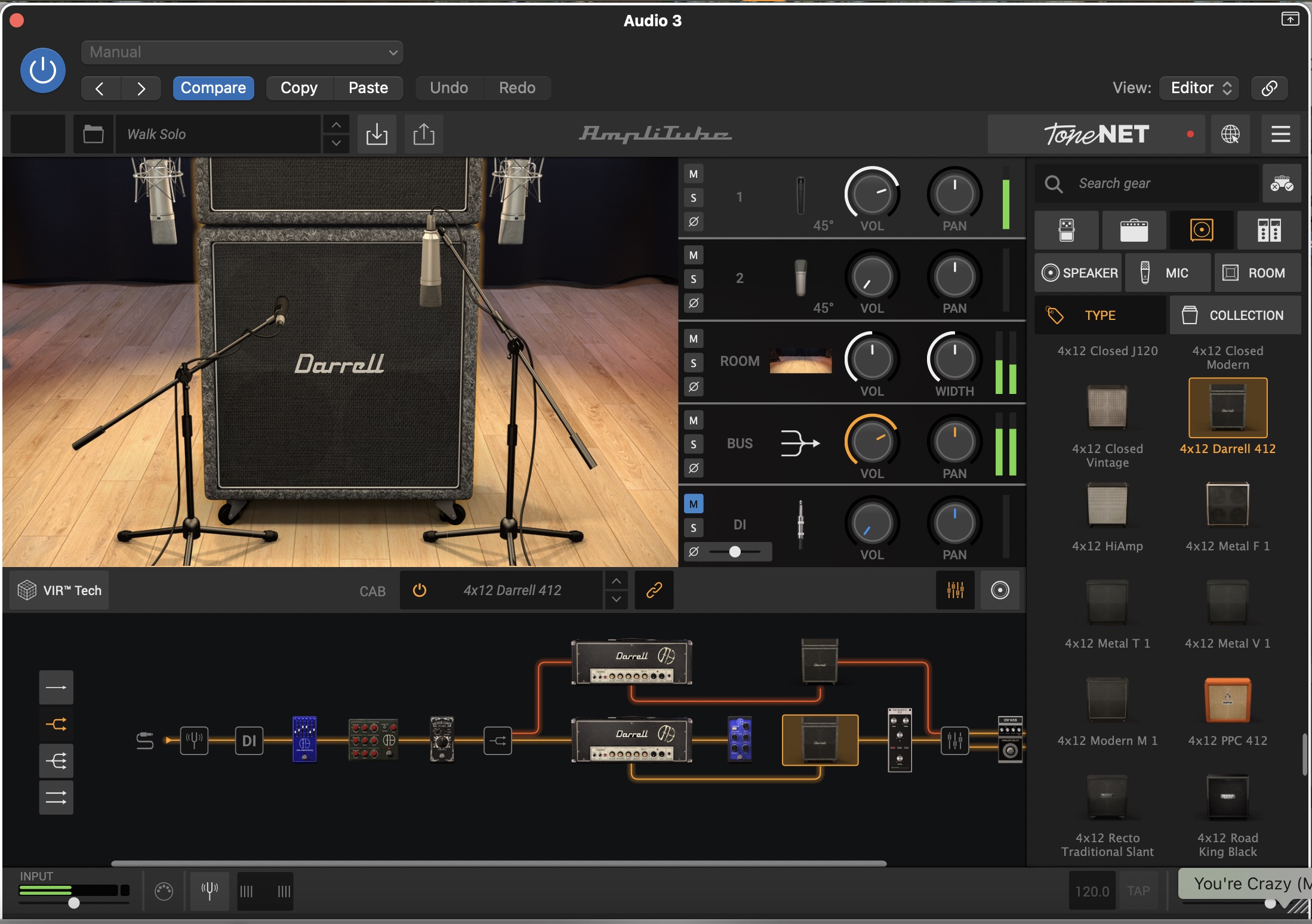Go to previous preset arrow

(100, 88)
